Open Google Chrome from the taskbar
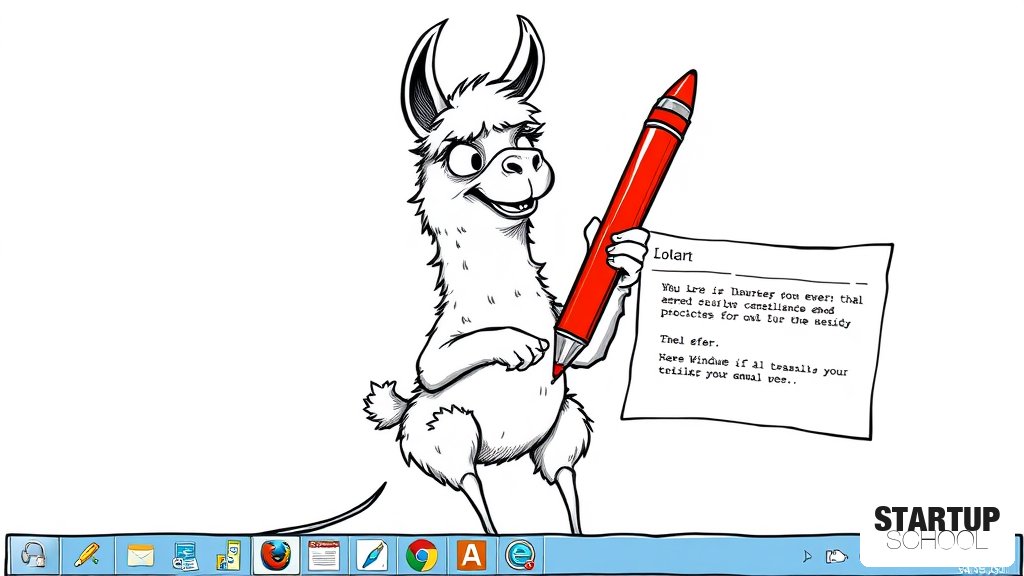 (422, 556)
